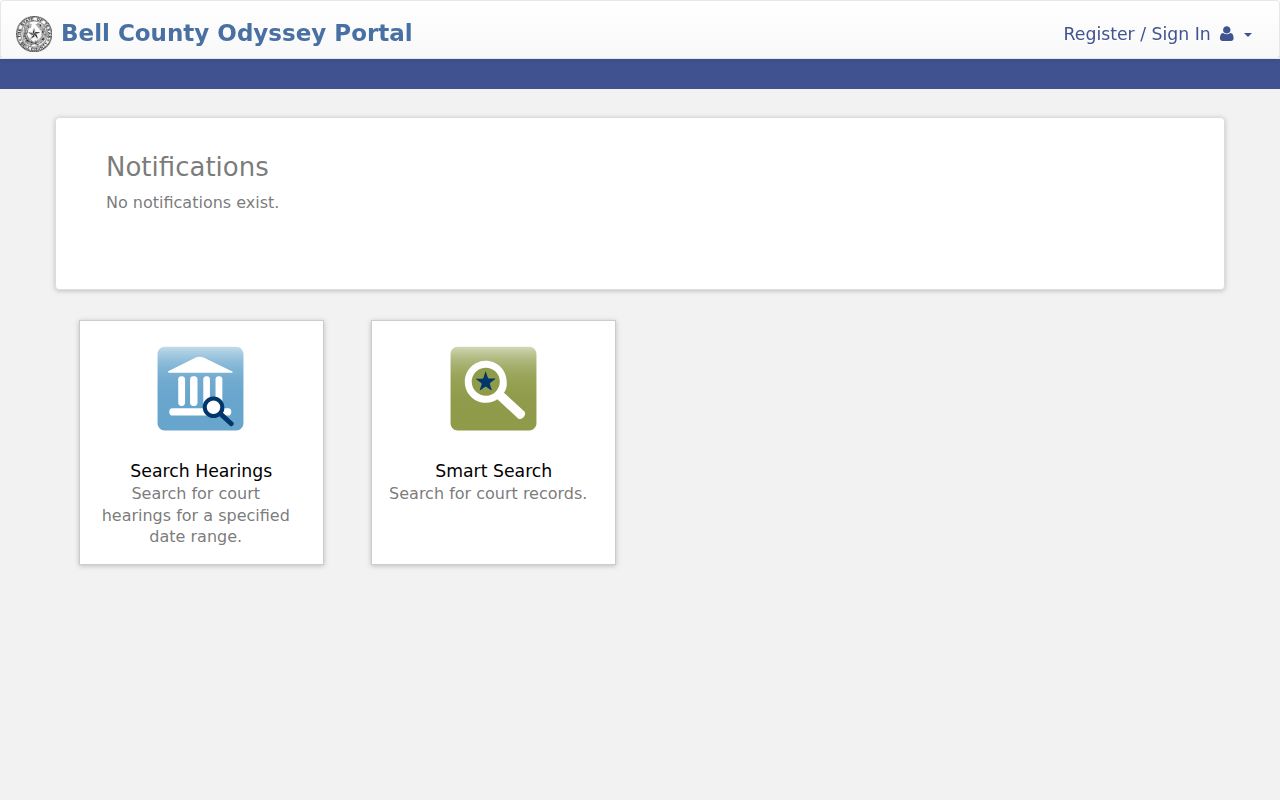Image resolution: width=1280 pixels, height=800 pixels.
Task: Select the Notifications heading
Action: coord(187,167)
